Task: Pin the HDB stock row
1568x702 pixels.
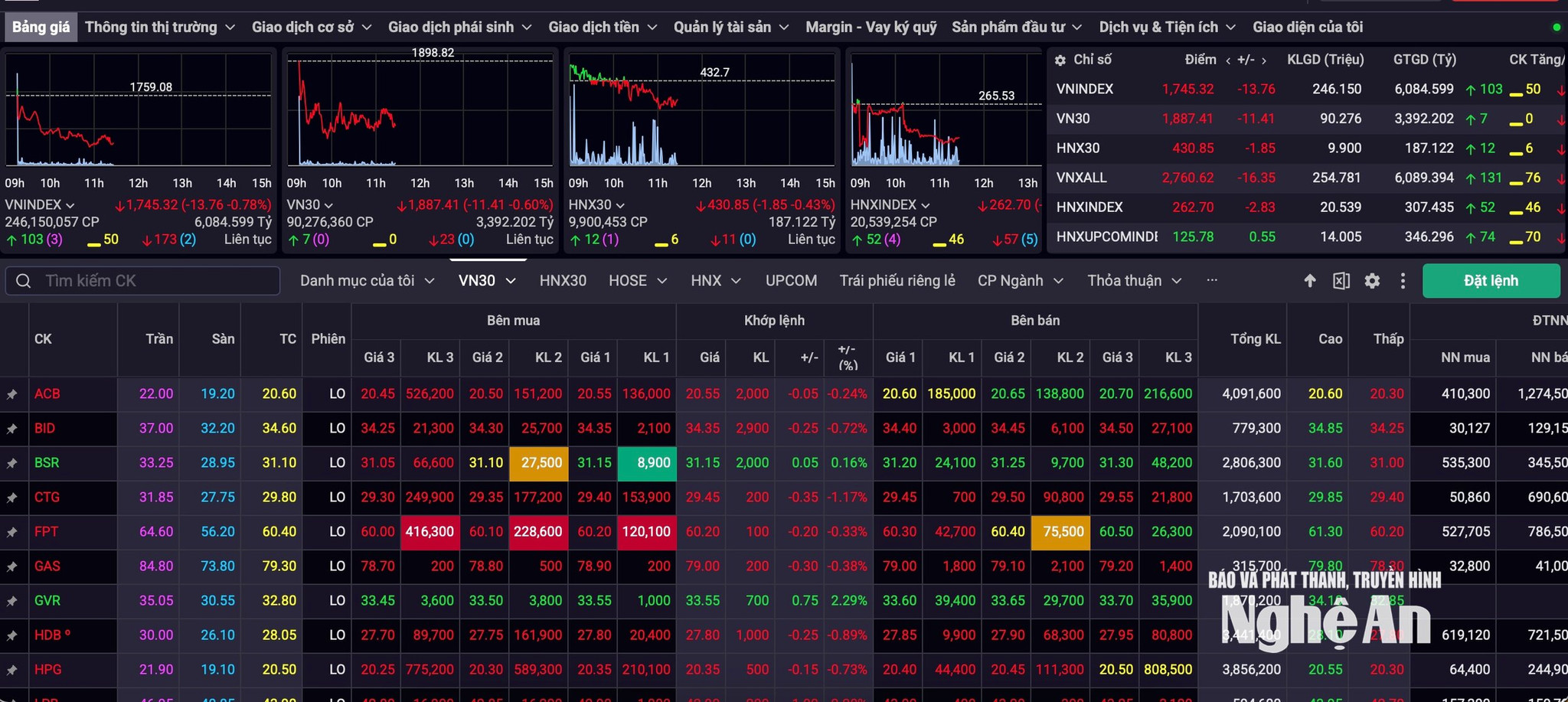Action: pos(12,635)
